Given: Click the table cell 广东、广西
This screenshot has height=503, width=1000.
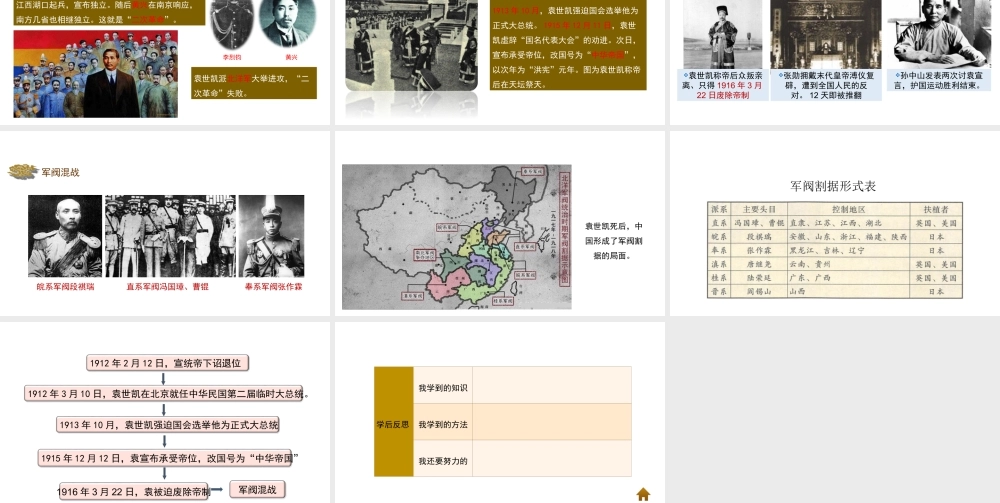Looking at the screenshot, I should pyautogui.click(x=848, y=278).
